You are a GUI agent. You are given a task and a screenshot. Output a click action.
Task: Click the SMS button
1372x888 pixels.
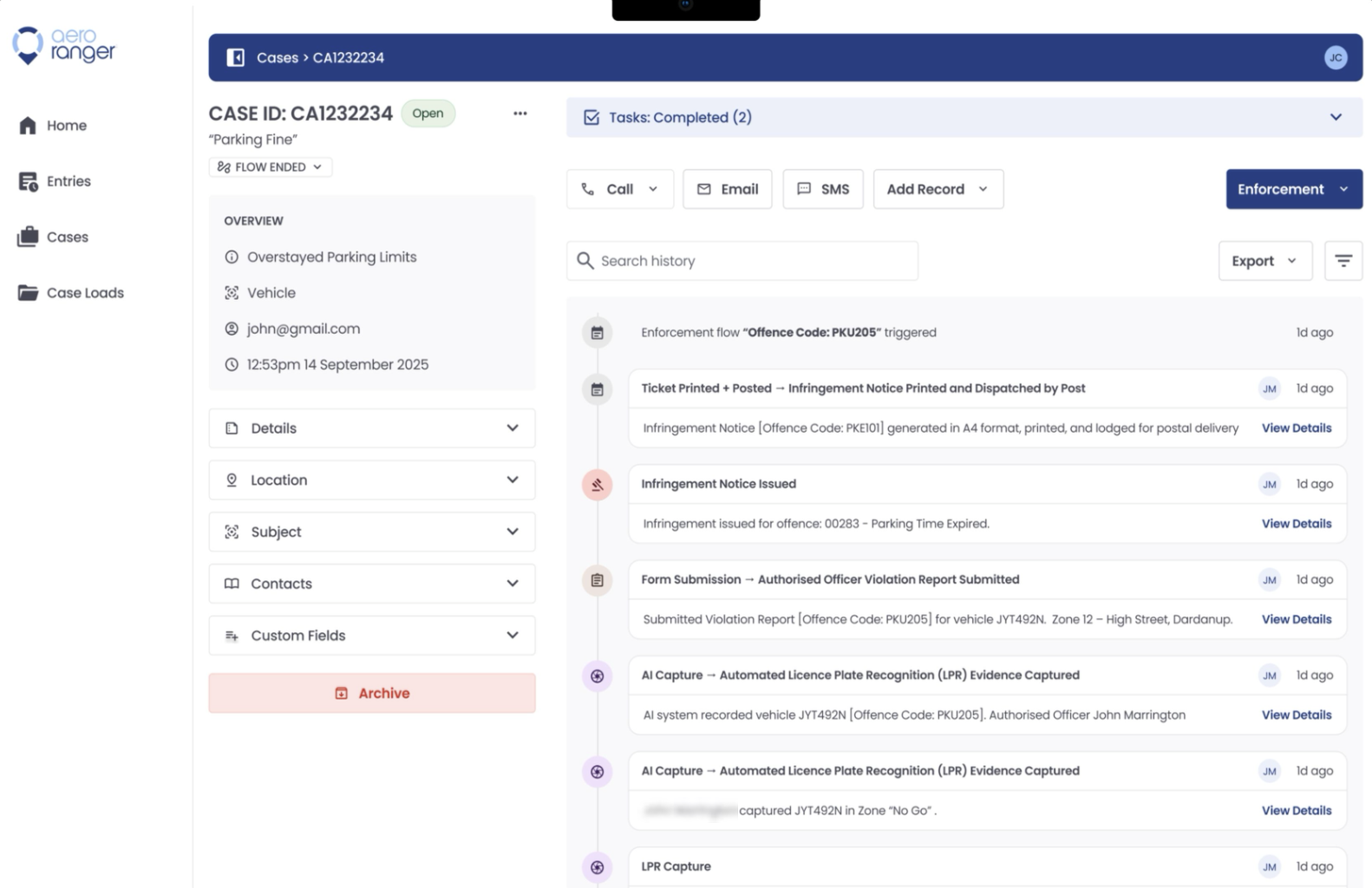(x=823, y=189)
